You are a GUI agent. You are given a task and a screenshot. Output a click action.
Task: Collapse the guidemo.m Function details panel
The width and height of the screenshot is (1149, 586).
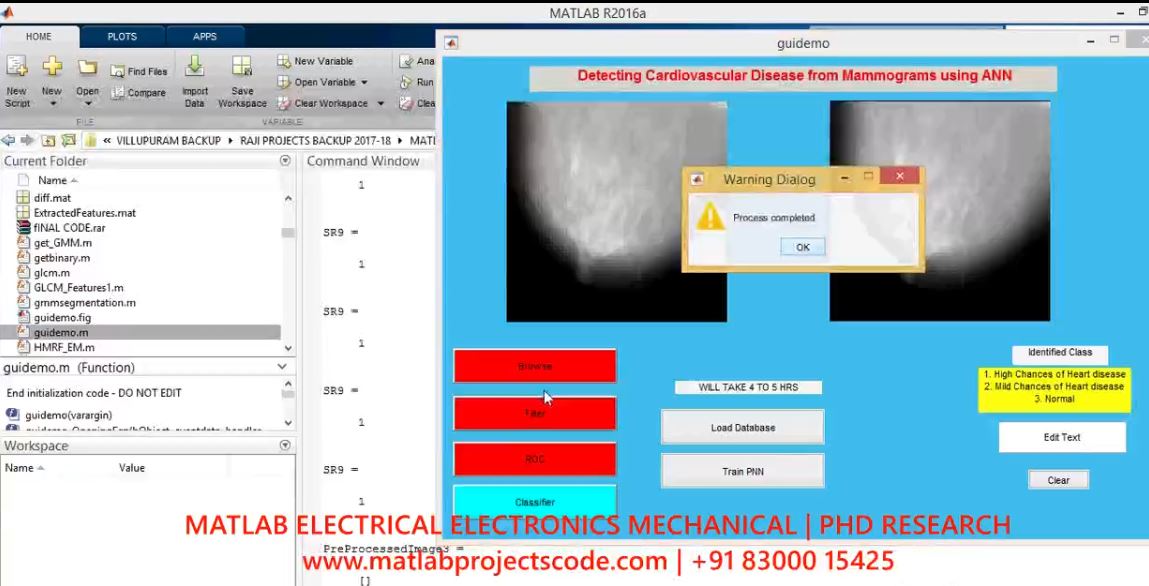(283, 366)
